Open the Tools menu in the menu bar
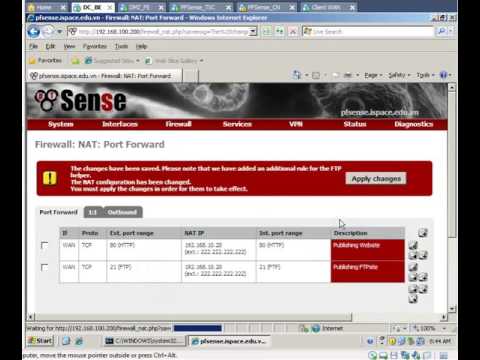480x360 pixels. click(x=121, y=46)
